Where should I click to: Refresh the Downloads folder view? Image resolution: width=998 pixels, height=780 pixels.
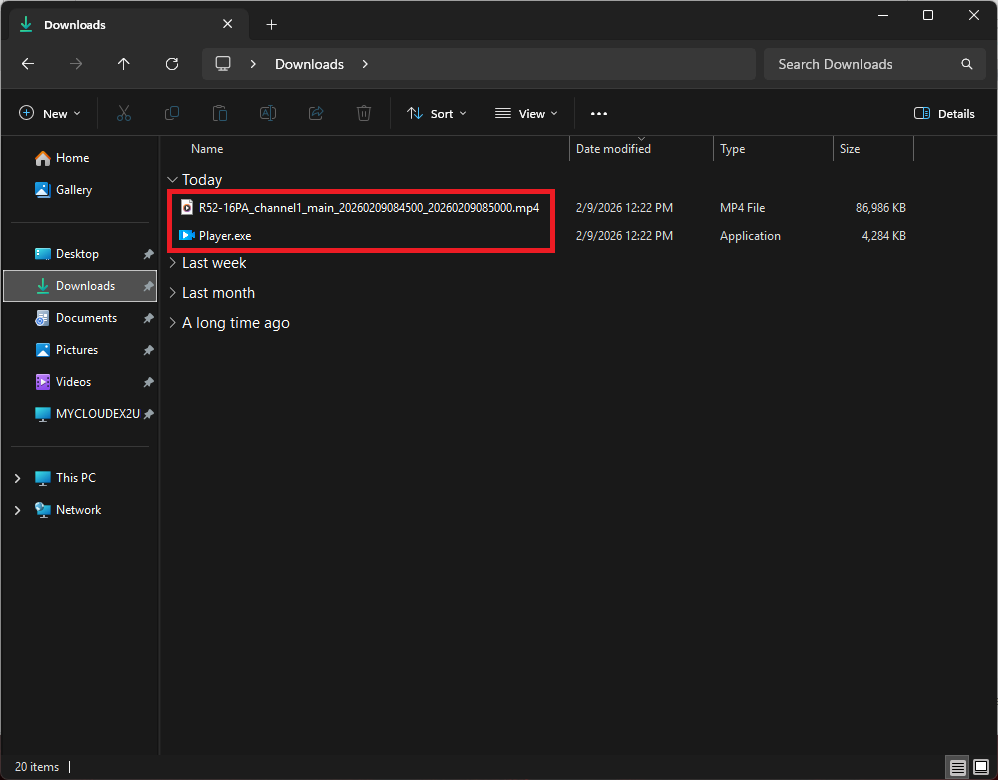tap(172, 64)
